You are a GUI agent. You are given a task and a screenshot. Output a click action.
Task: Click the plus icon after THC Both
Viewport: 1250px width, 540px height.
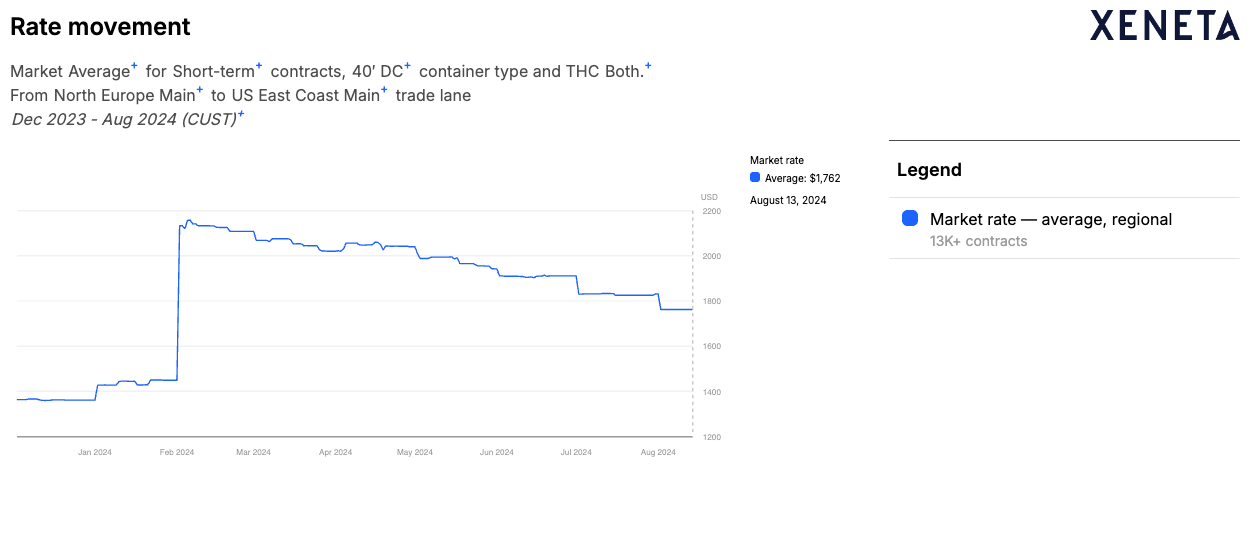coord(648,66)
